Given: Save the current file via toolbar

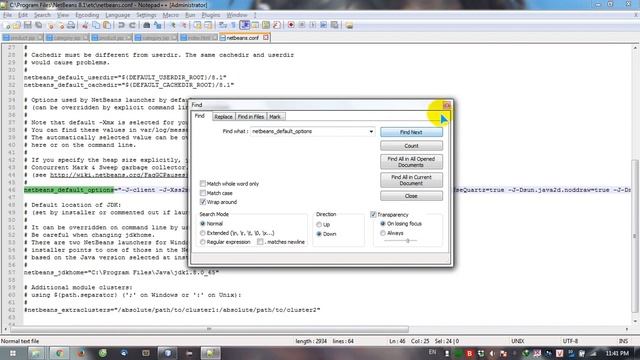Looking at the screenshot, I should pos(27,25).
